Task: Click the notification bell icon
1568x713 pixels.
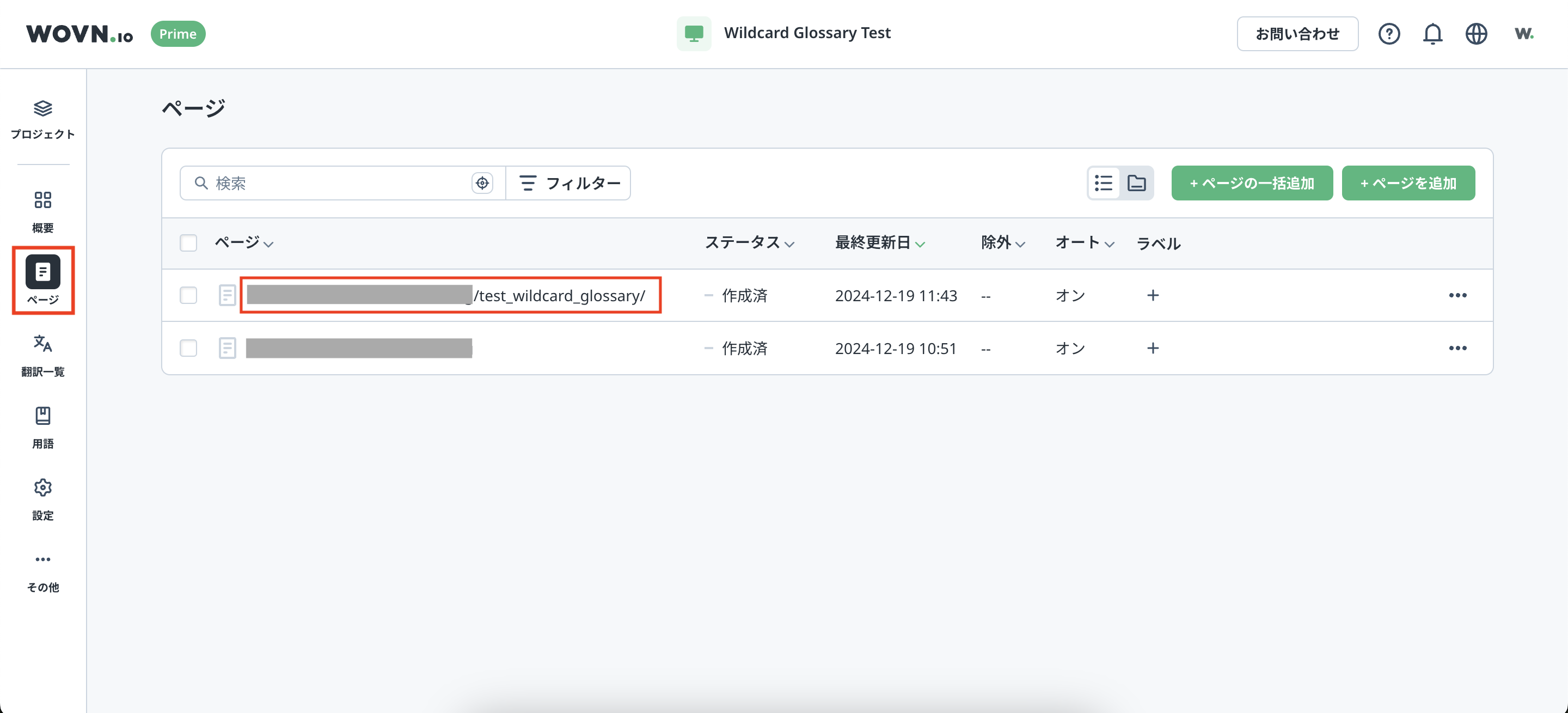Action: tap(1432, 34)
